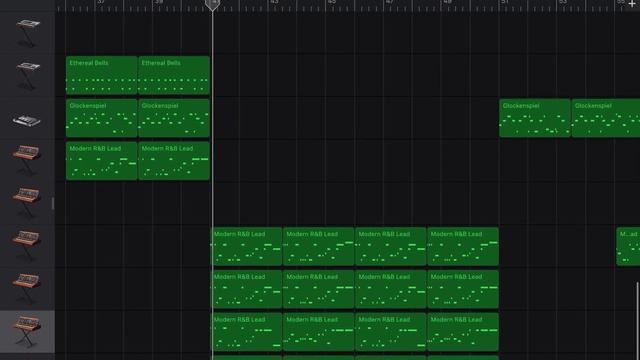Select the Ethereal Bells region at bar 37
This screenshot has width=640, height=360.
coord(102,76)
